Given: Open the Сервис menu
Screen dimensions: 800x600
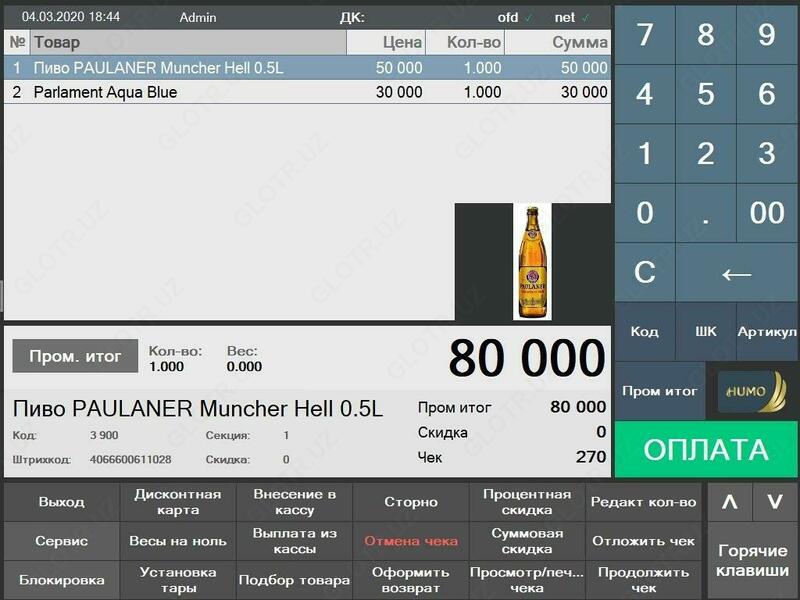Looking at the screenshot, I should coord(62,541).
